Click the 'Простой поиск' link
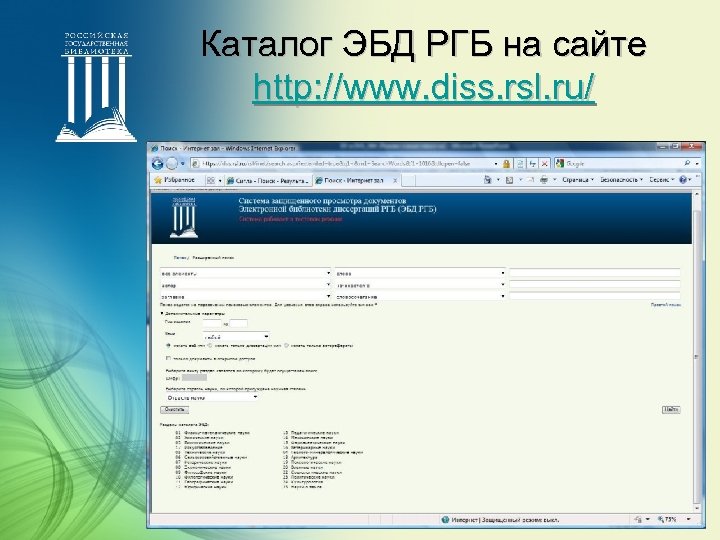Screen dimensions: 720x540 coord(666,305)
